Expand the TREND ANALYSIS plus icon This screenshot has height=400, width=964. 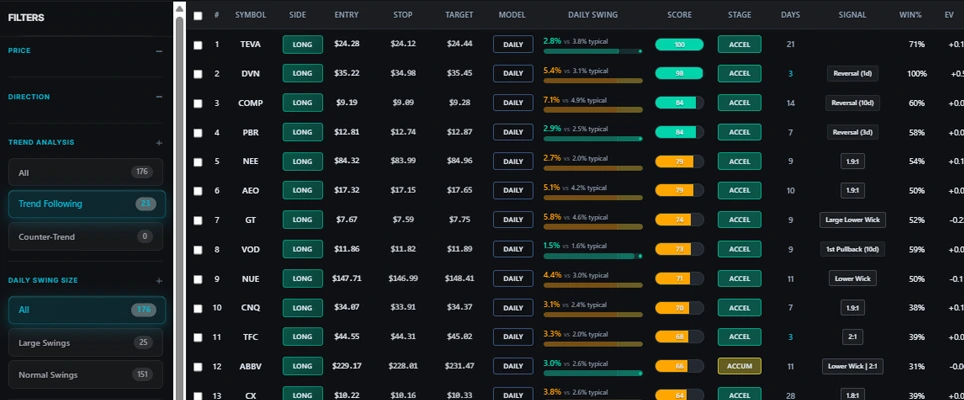tap(159, 143)
